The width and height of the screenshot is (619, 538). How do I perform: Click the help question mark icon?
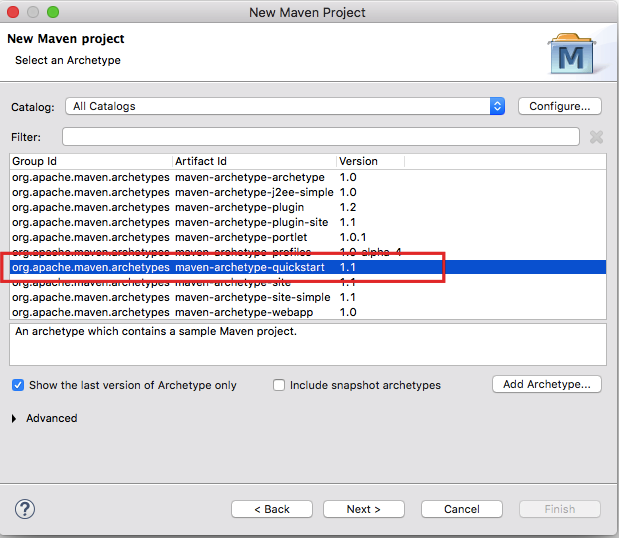[26, 508]
